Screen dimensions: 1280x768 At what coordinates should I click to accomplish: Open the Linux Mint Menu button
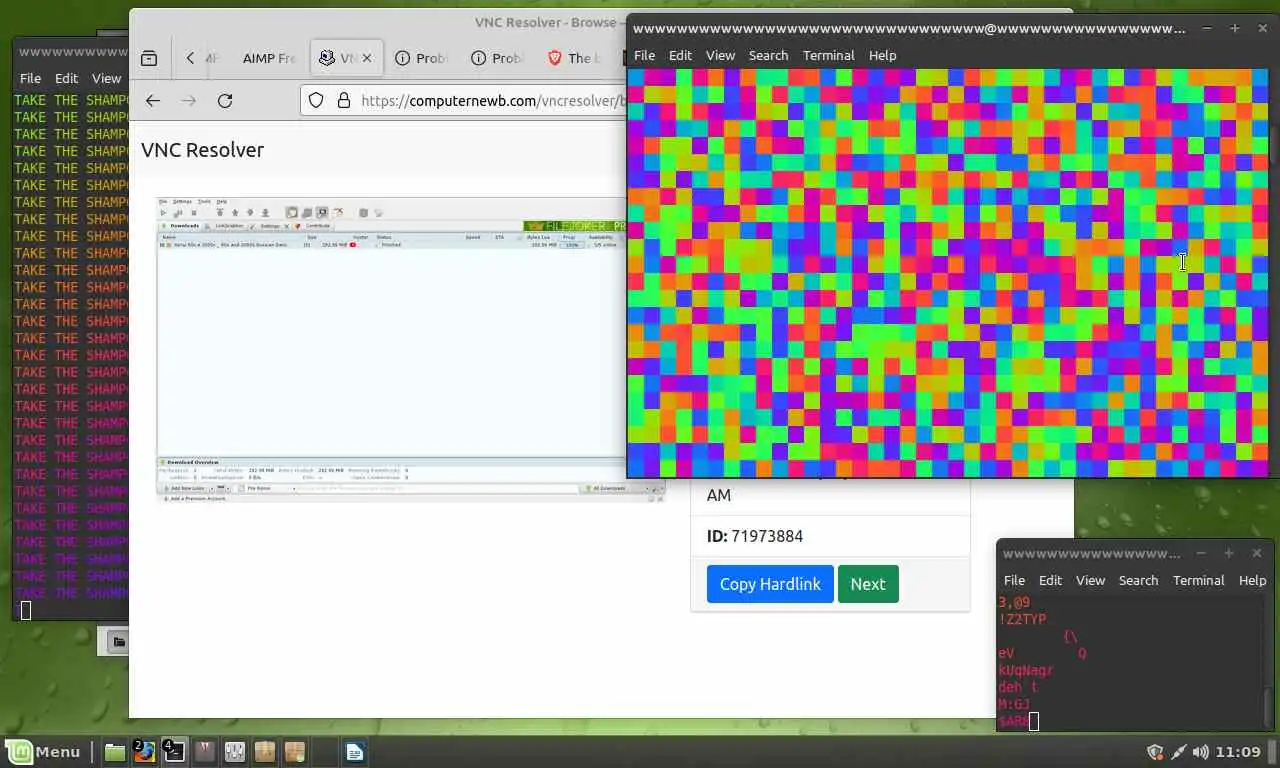(x=44, y=752)
